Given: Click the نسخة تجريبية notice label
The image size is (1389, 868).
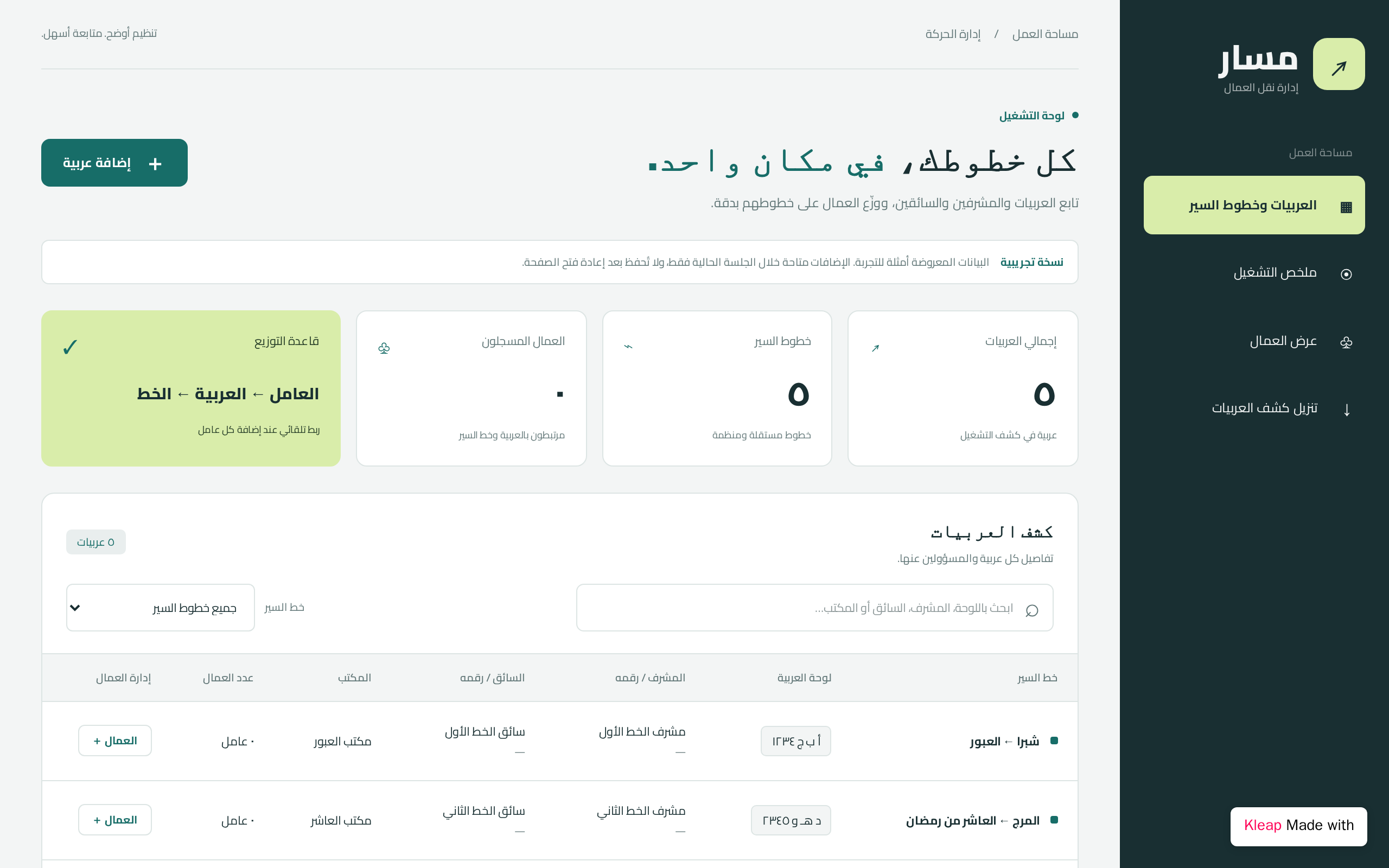Looking at the screenshot, I should [x=1031, y=262].
